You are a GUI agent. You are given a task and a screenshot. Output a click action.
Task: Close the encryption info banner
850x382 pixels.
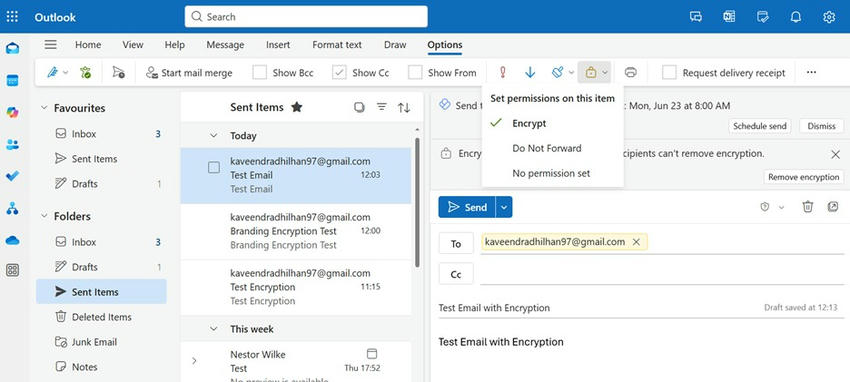point(835,154)
